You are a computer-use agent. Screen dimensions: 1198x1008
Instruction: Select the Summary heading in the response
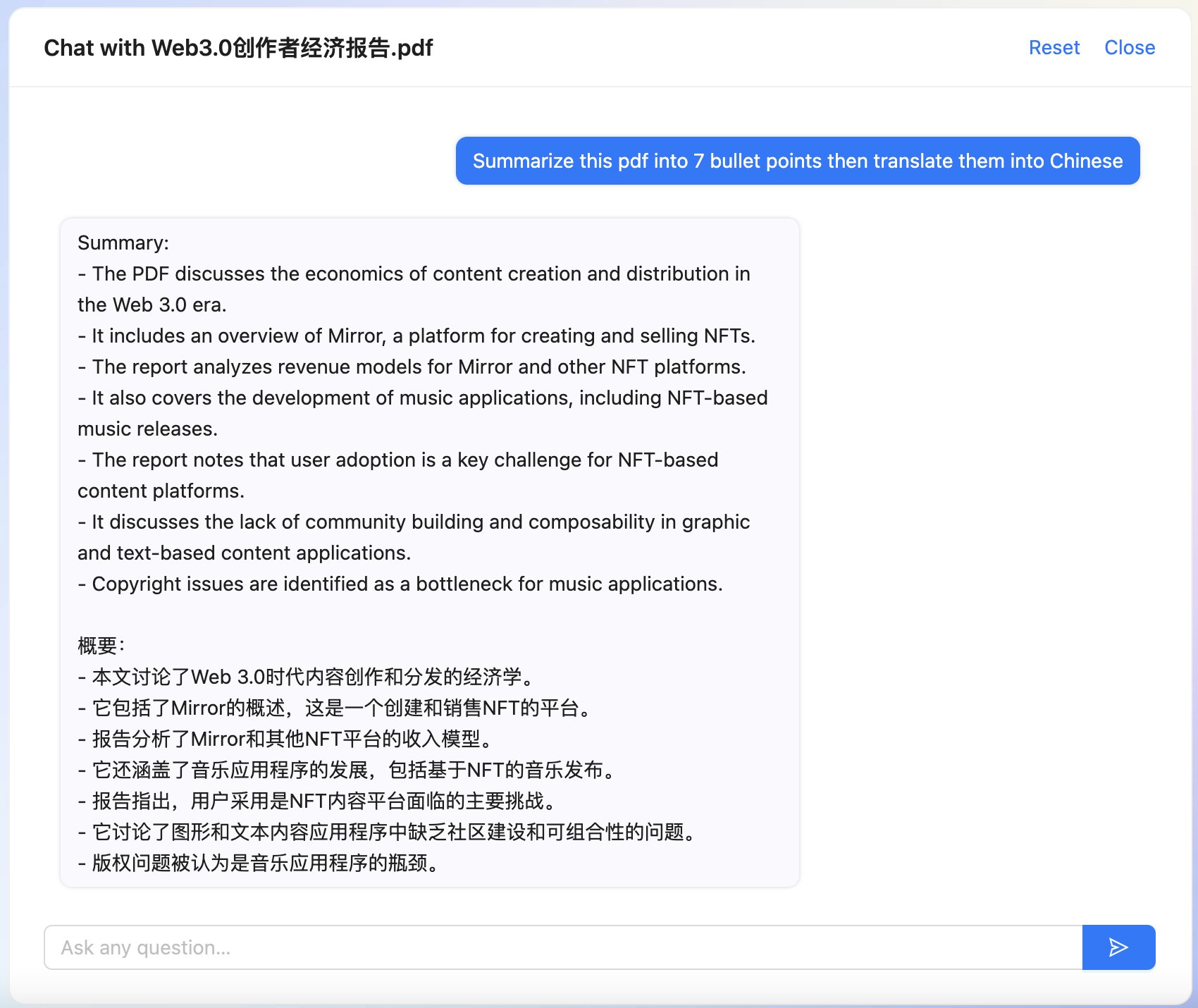(x=121, y=242)
